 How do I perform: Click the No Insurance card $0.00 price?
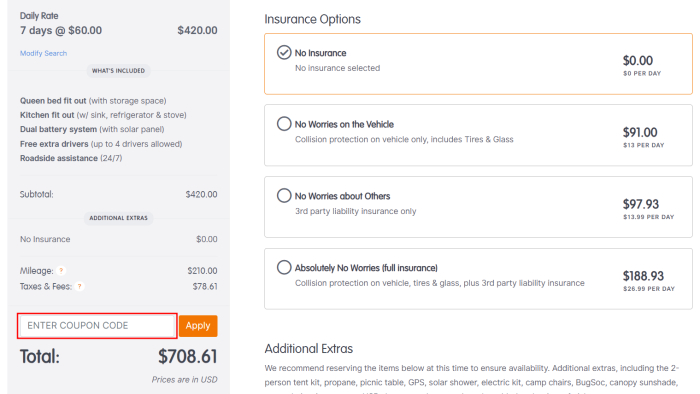click(x=638, y=61)
